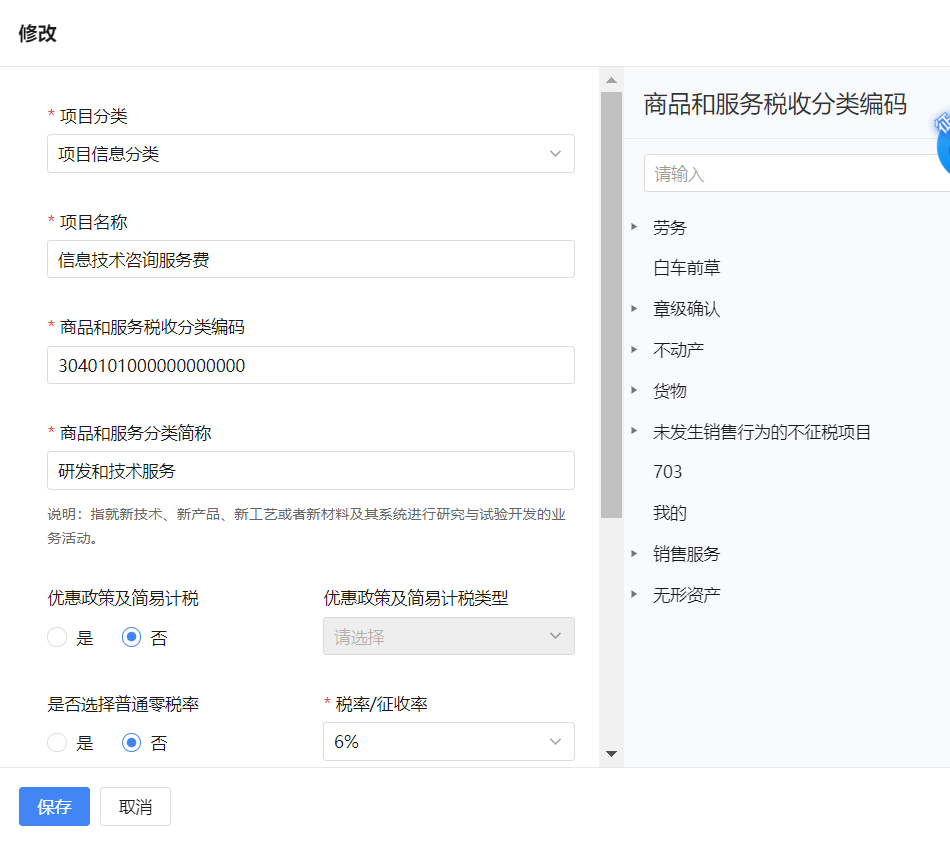Screen dimensions: 950x842
Task: Click the 请输入 search box
Action: [797, 173]
